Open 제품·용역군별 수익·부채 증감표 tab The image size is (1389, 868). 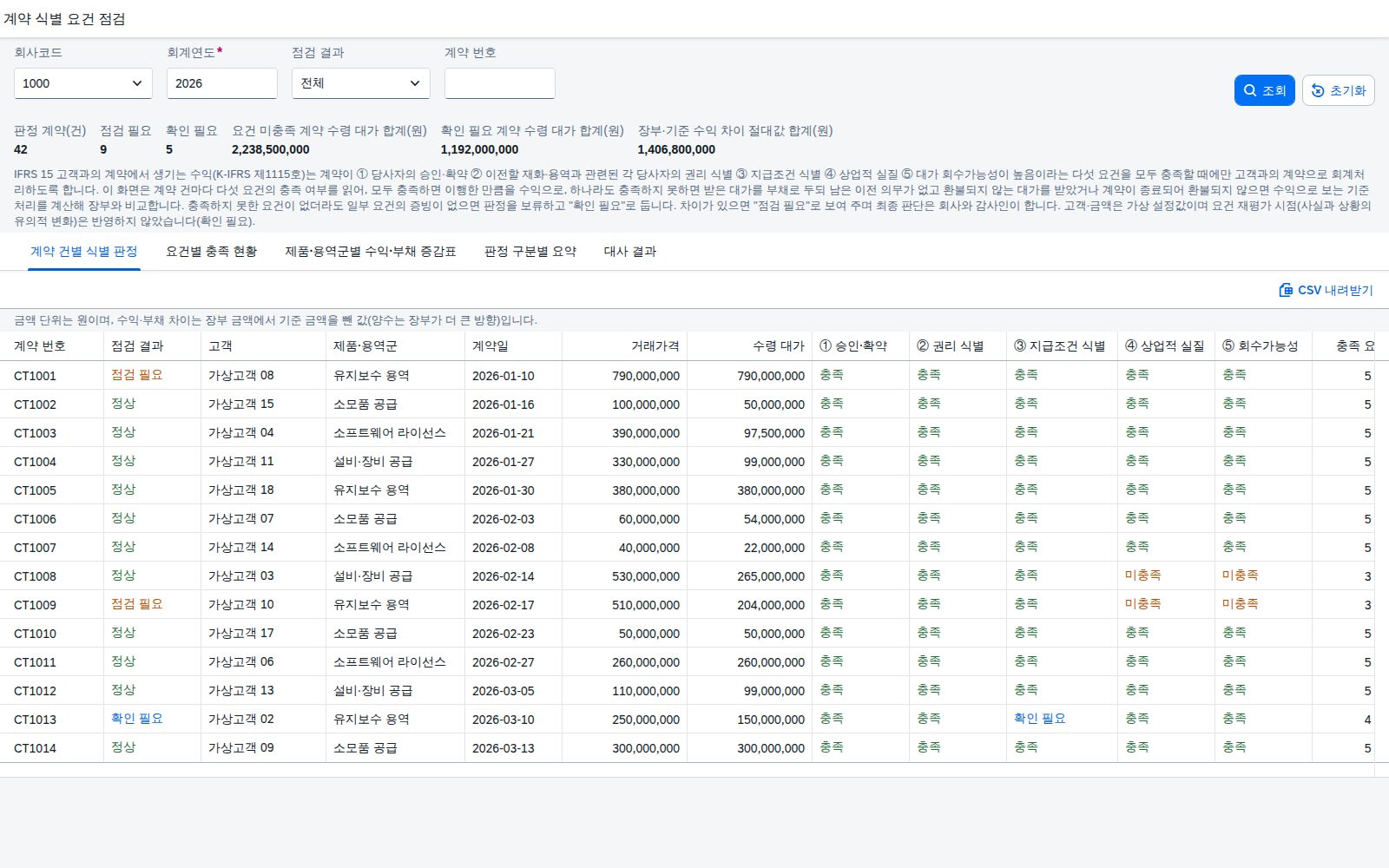click(x=371, y=252)
